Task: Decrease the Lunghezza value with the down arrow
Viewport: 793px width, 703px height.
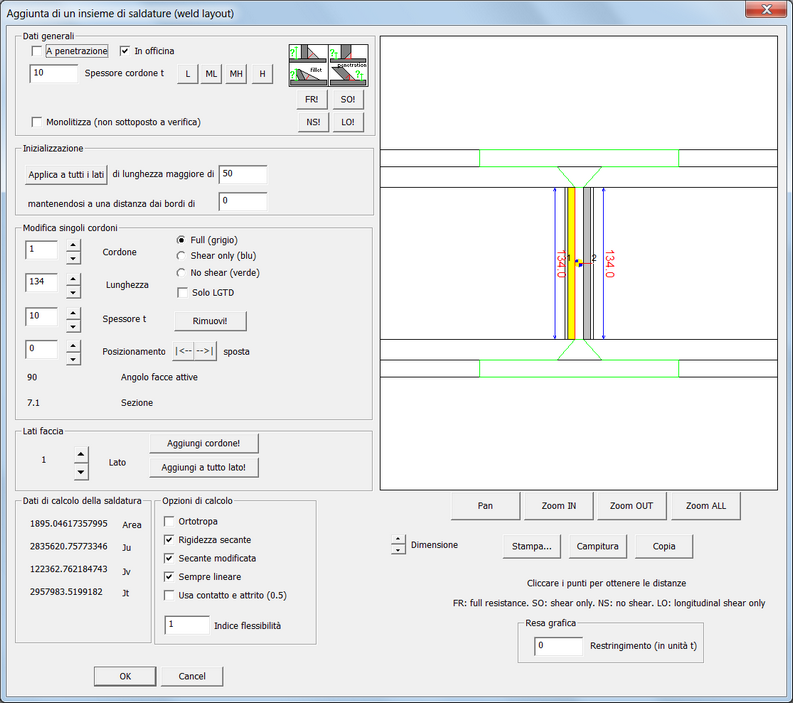Action: pos(73,292)
